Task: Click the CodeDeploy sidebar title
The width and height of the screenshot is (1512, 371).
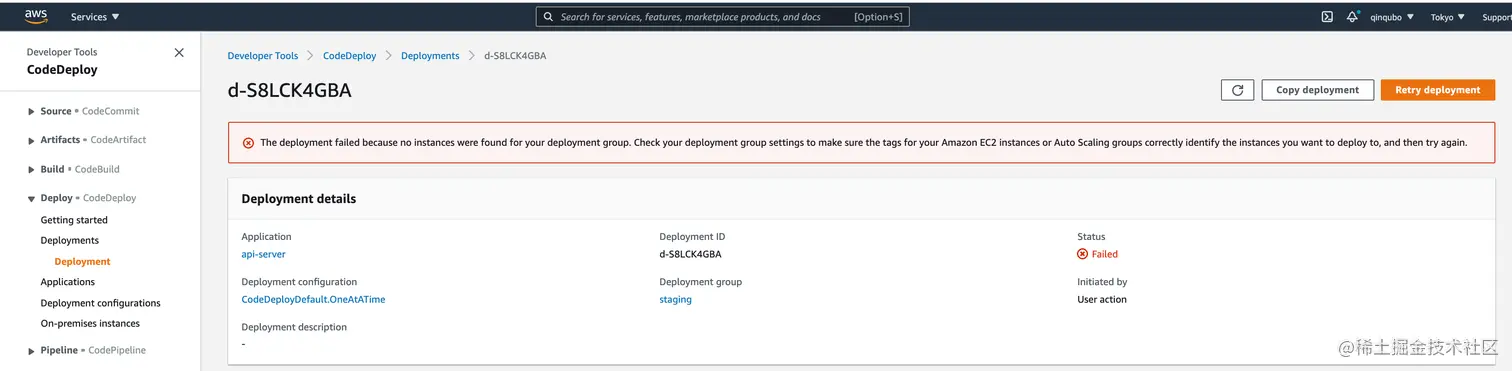Action: 62,70
